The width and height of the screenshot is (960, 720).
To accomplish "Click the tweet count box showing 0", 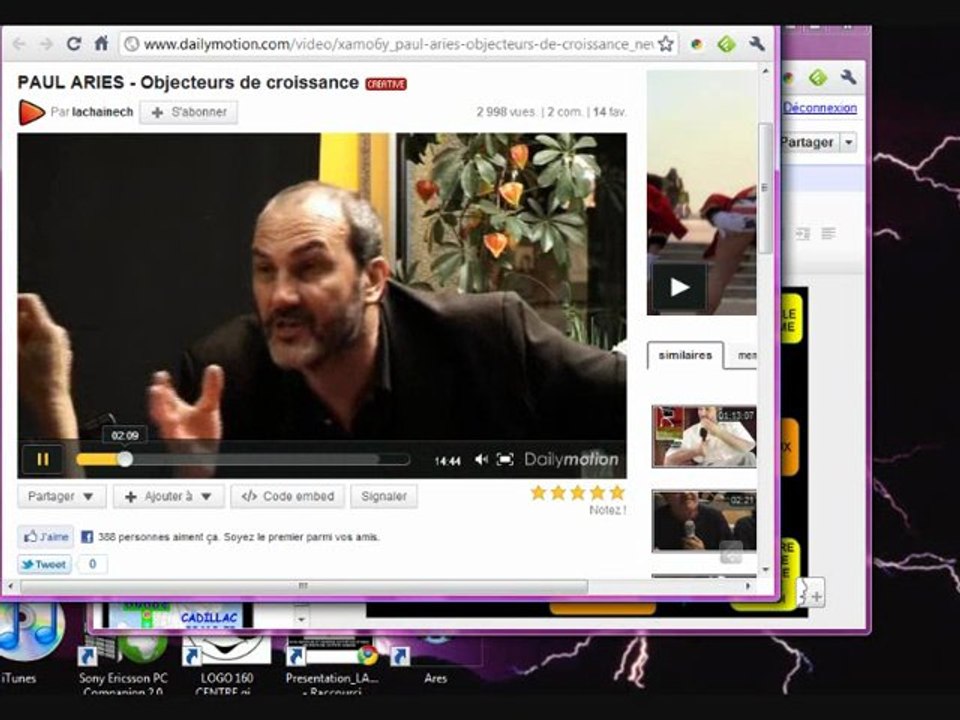I will (92, 564).
